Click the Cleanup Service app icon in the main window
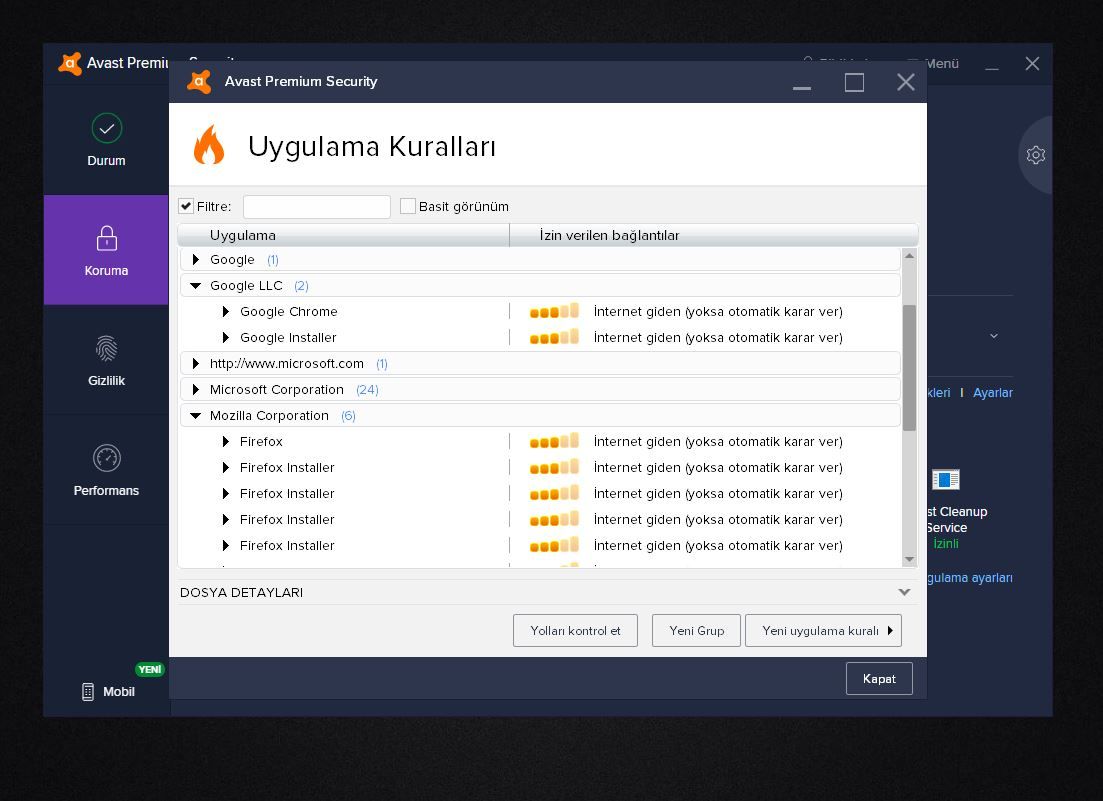 tap(945, 480)
